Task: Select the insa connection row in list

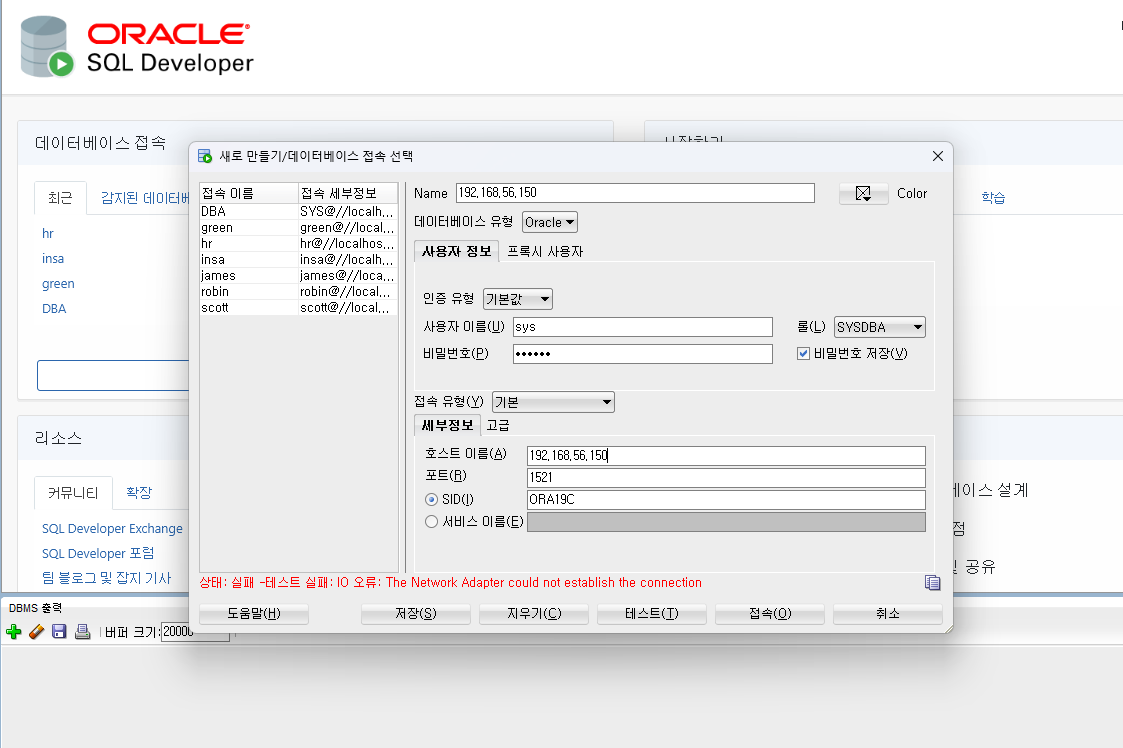Action: [x=298, y=259]
